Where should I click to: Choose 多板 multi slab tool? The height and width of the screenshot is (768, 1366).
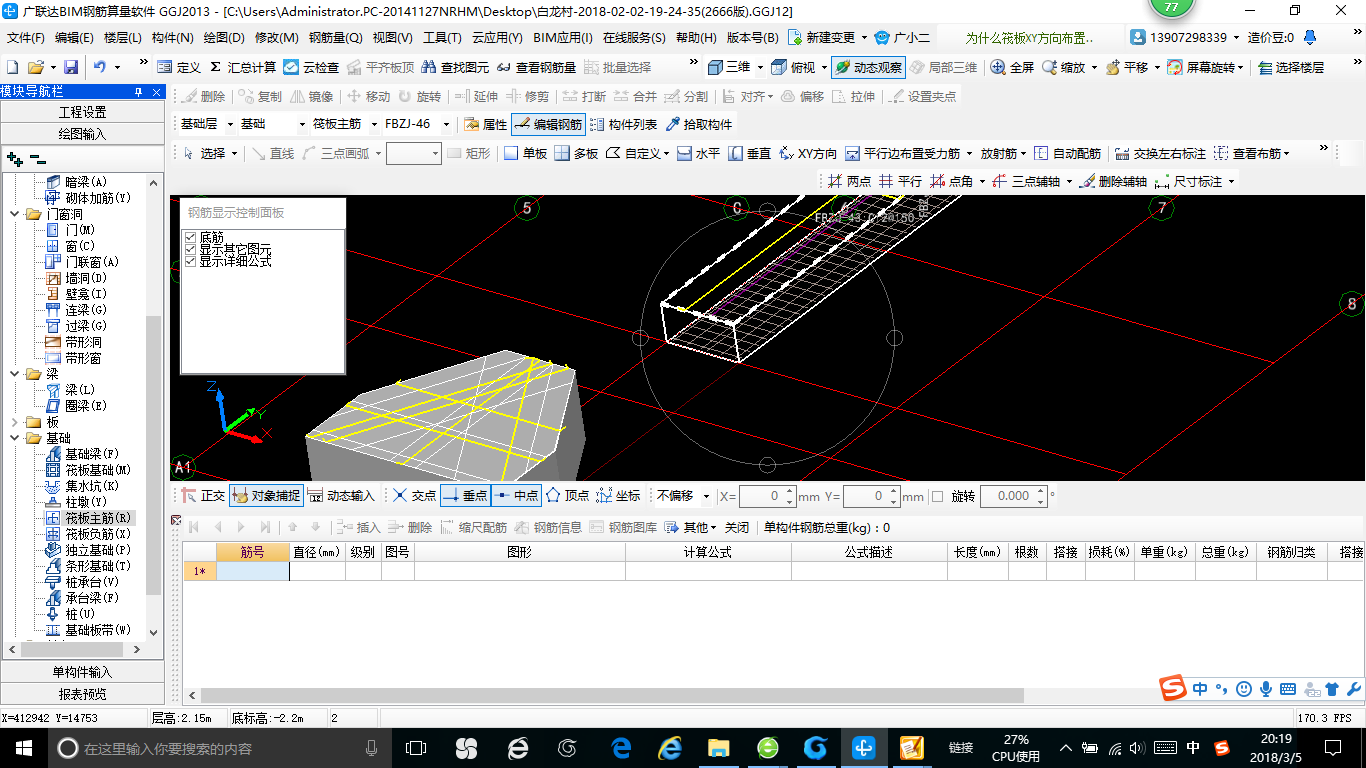tap(576, 153)
